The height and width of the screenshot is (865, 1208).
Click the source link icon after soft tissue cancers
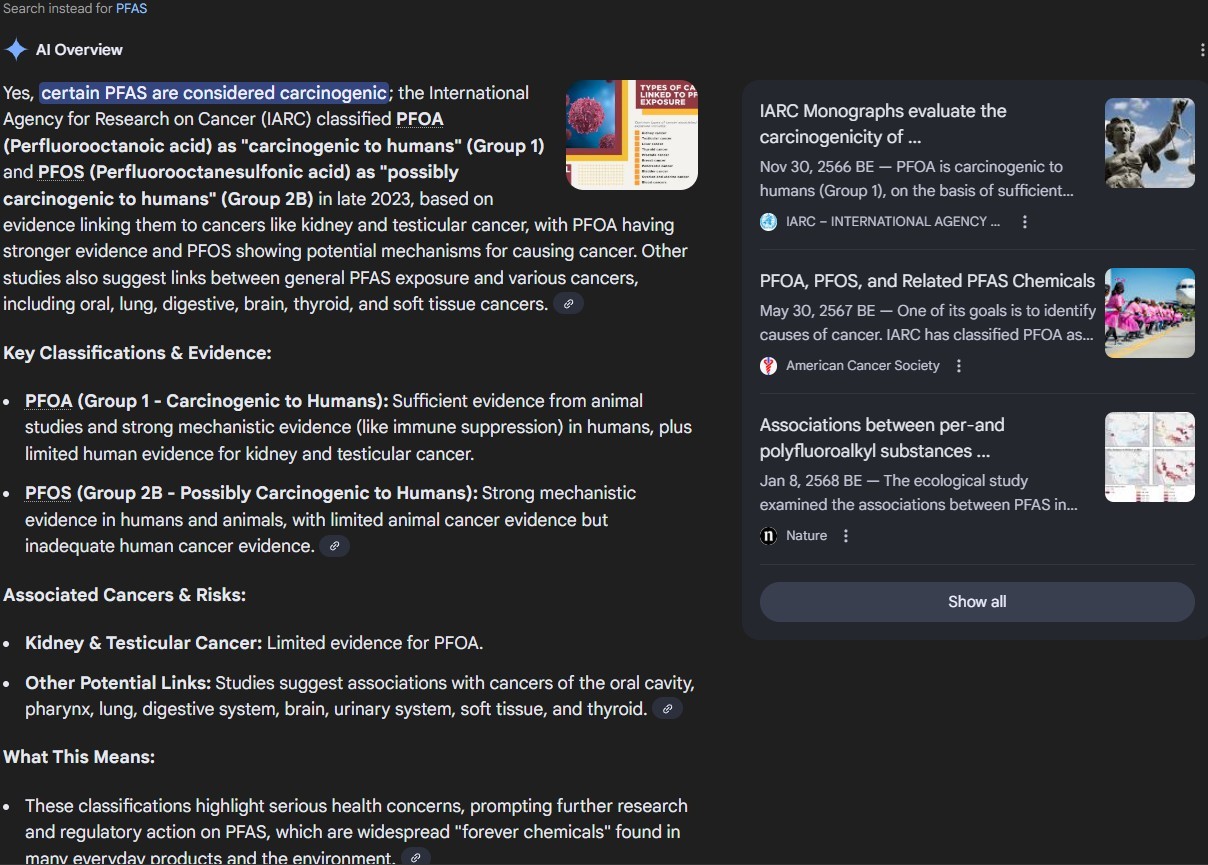(568, 304)
